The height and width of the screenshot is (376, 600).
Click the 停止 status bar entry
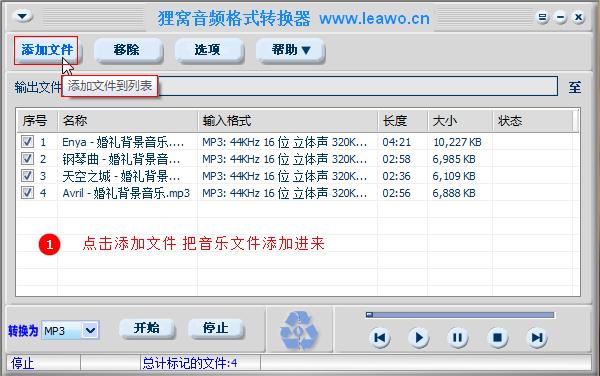(22, 363)
